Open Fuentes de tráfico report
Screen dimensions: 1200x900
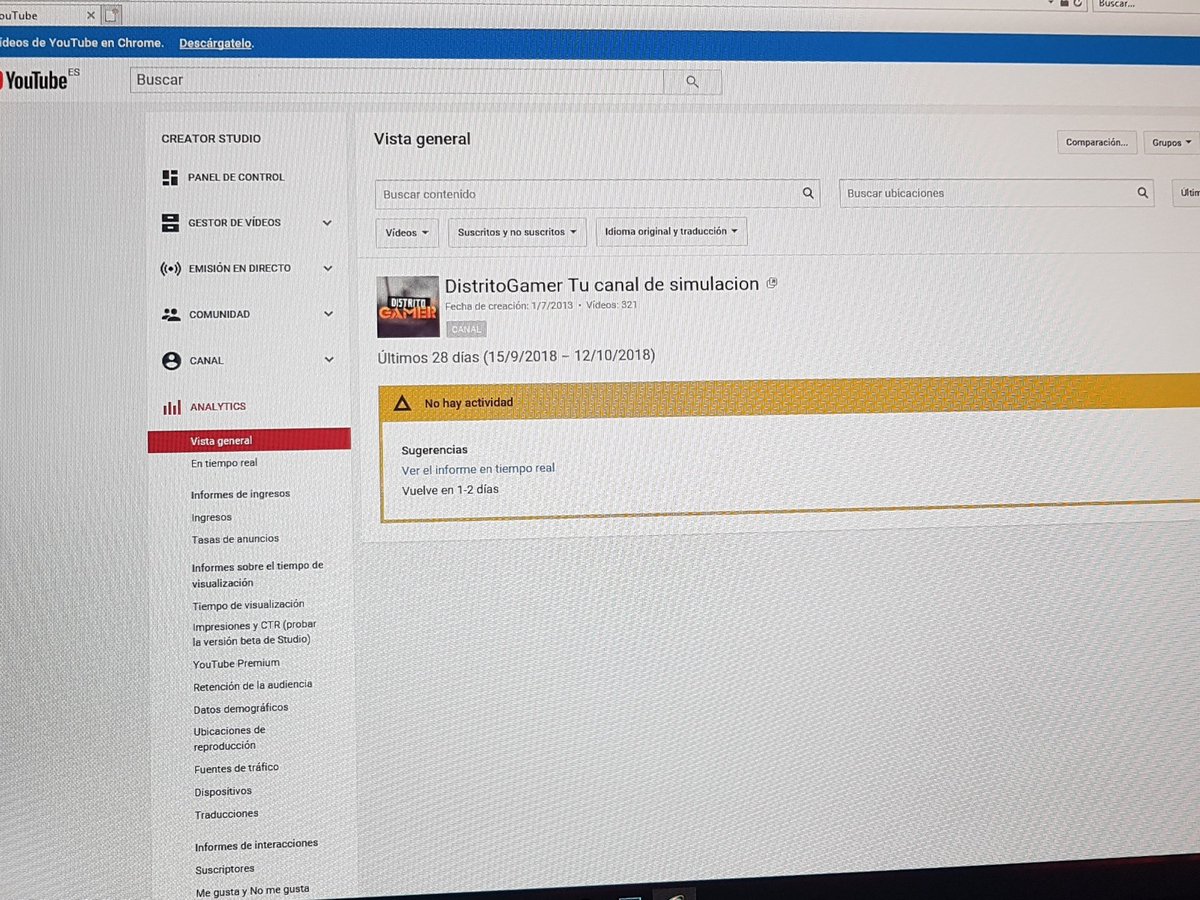click(x=237, y=768)
